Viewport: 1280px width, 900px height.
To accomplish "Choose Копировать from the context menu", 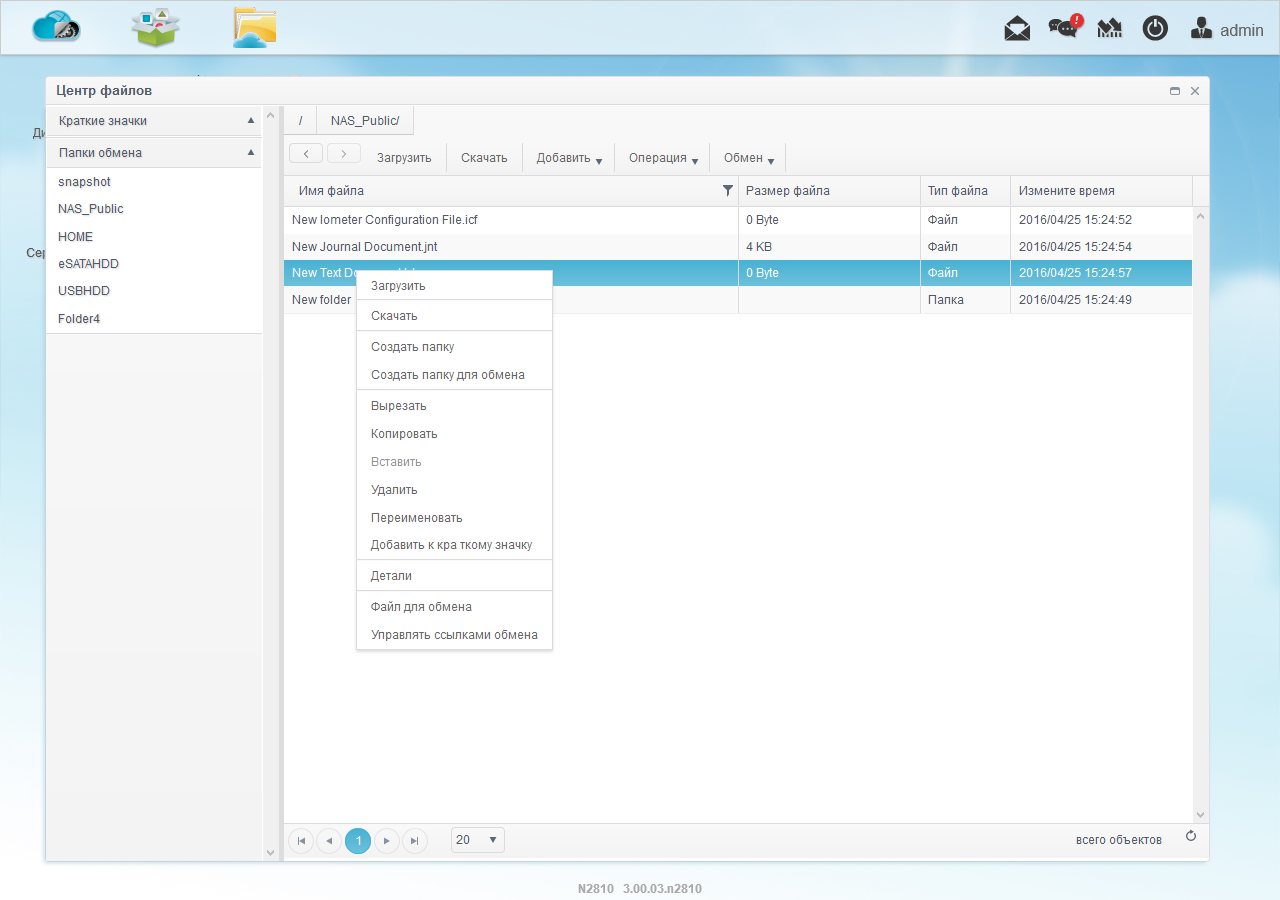I will coord(404,434).
